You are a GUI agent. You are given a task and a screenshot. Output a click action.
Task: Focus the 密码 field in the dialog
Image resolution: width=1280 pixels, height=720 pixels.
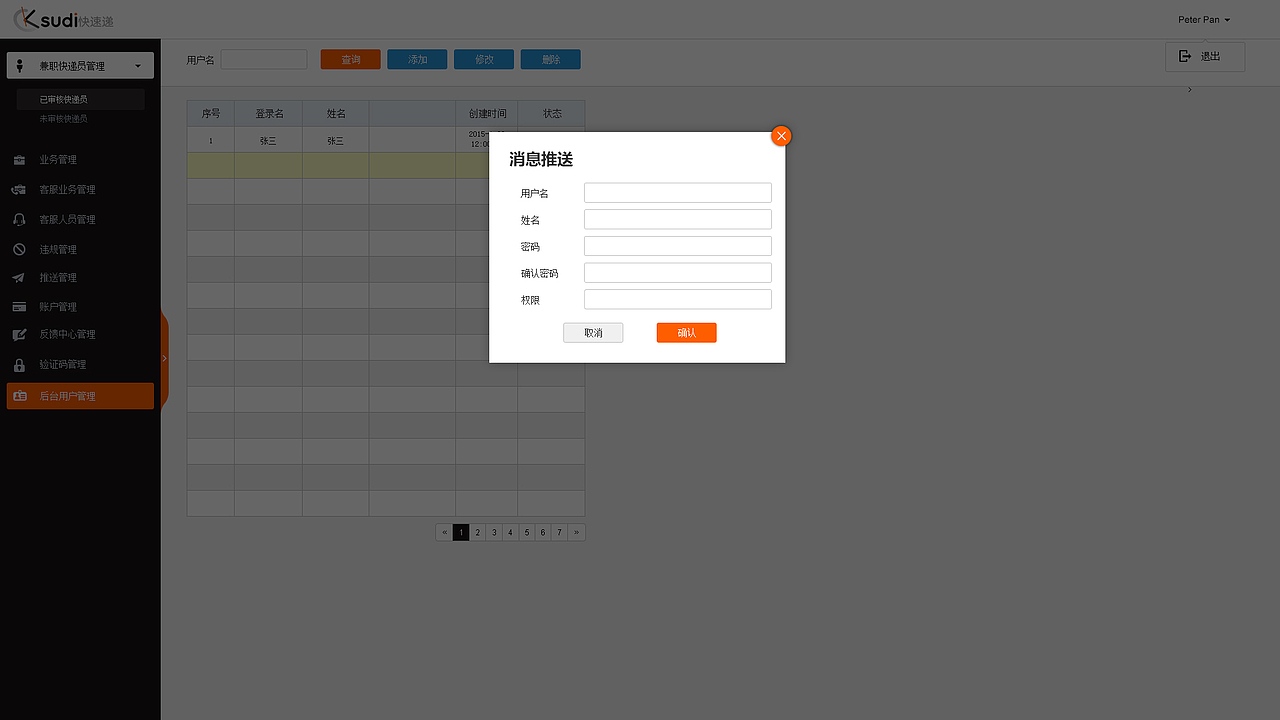click(678, 246)
